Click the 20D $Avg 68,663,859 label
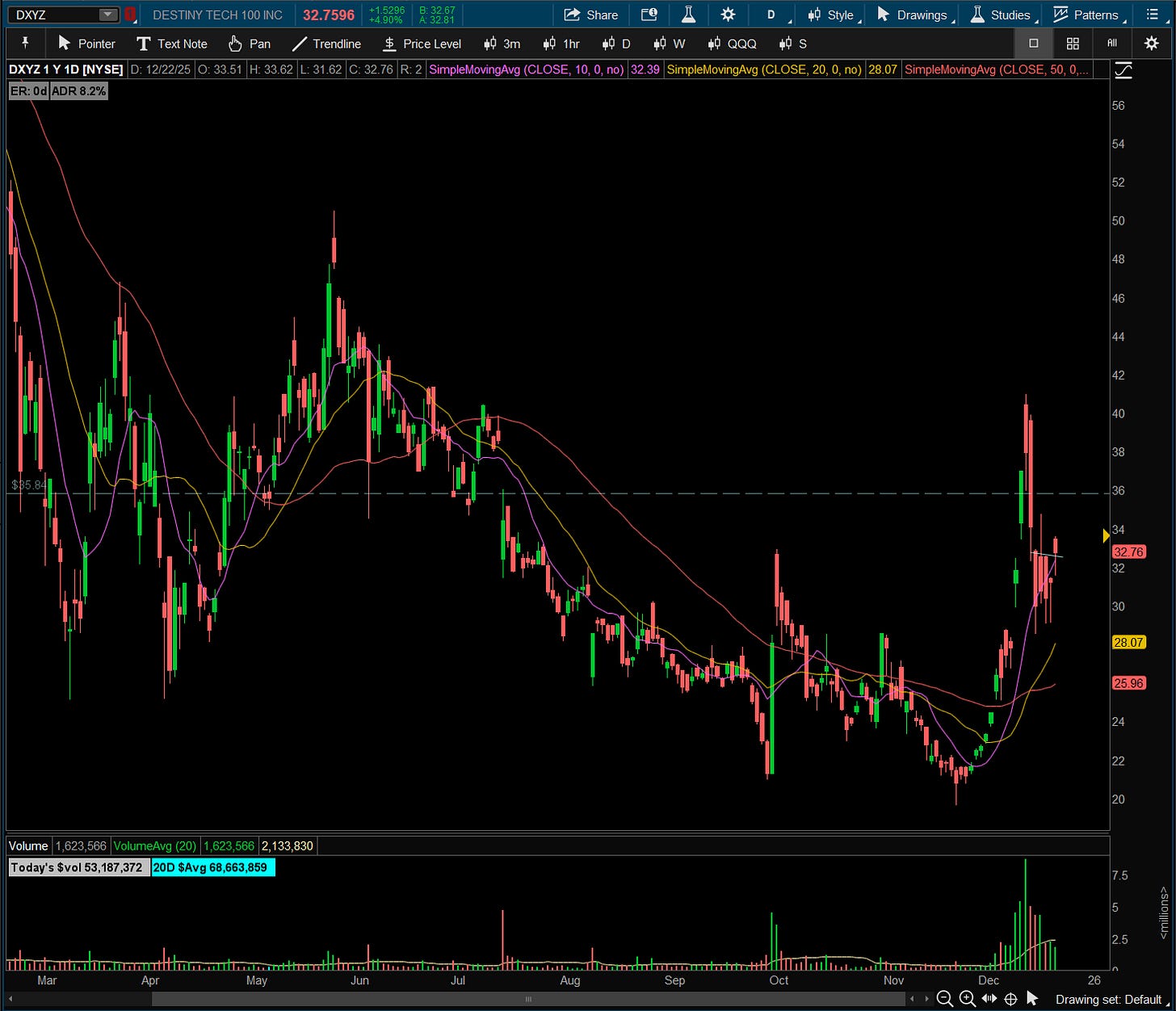The image size is (1176, 1011). [213, 867]
